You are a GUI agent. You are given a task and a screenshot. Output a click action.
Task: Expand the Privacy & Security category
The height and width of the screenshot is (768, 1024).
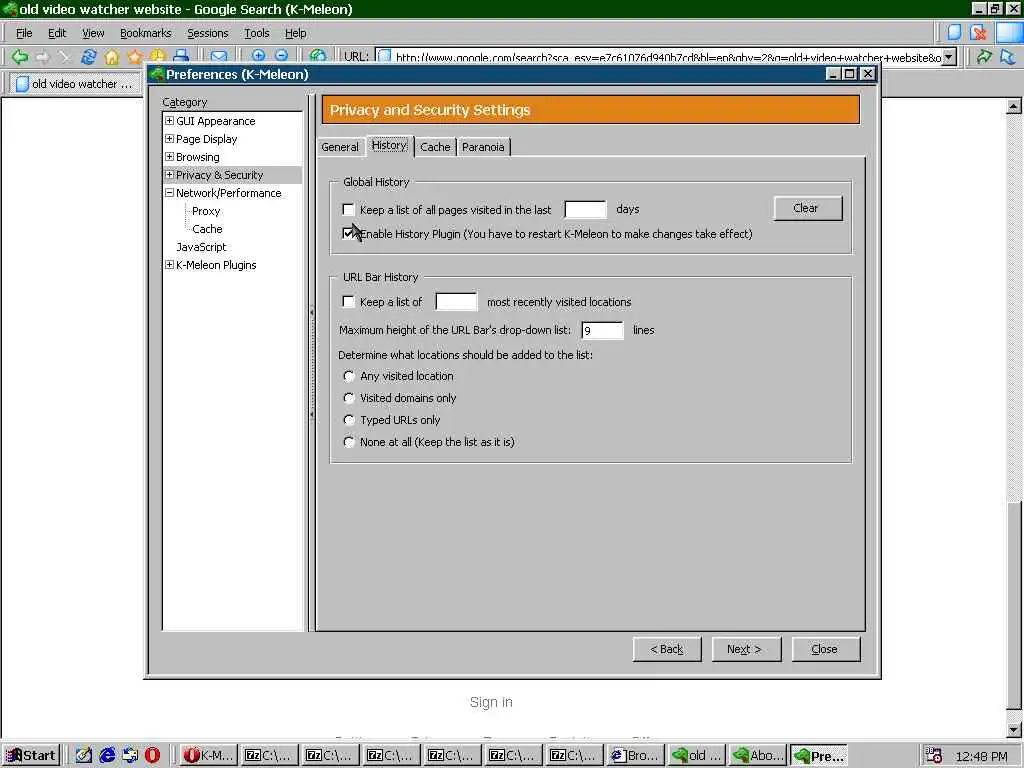(x=169, y=174)
